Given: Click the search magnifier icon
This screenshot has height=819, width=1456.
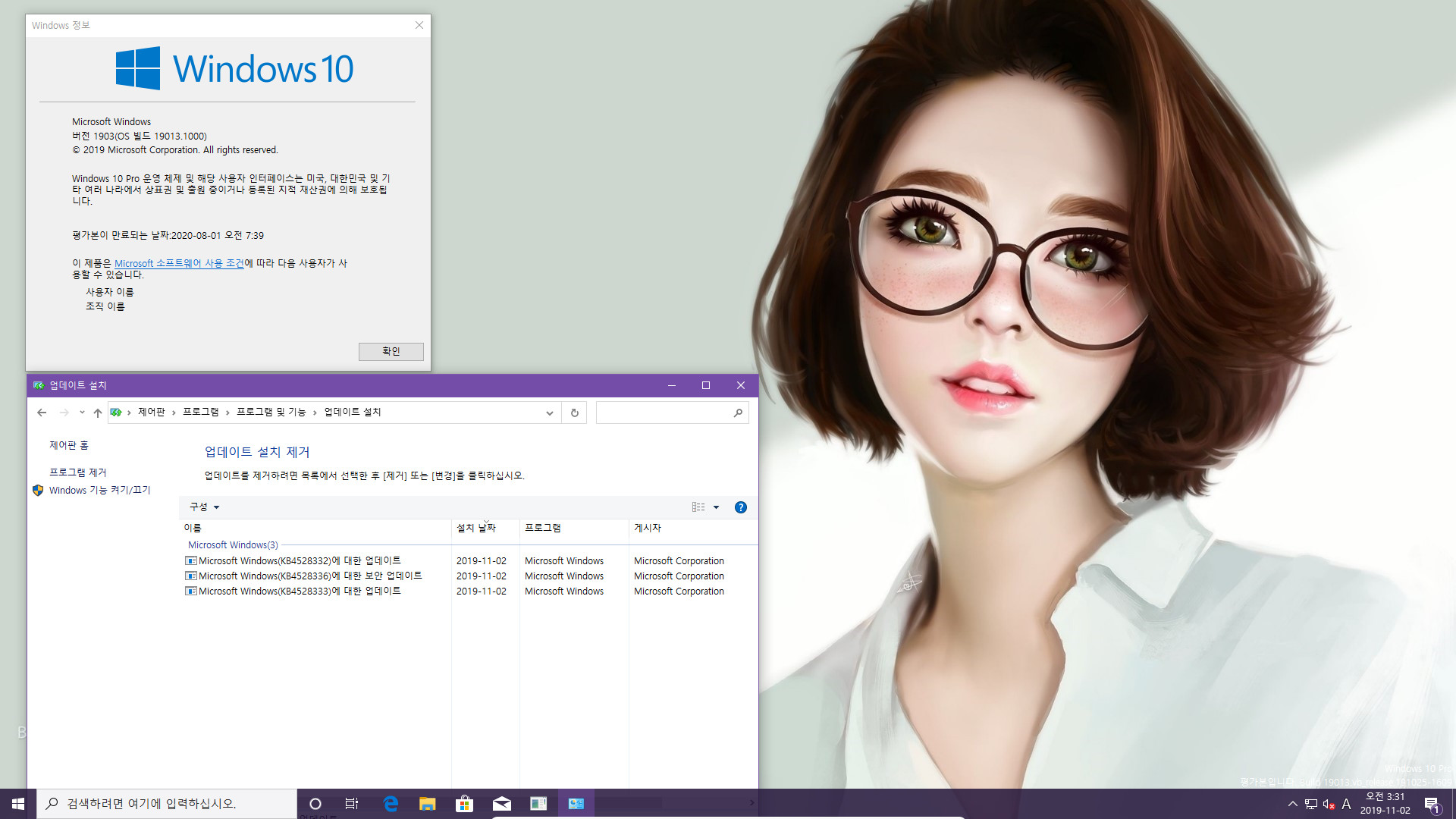Looking at the screenshot, I should (x=738, y=413).
